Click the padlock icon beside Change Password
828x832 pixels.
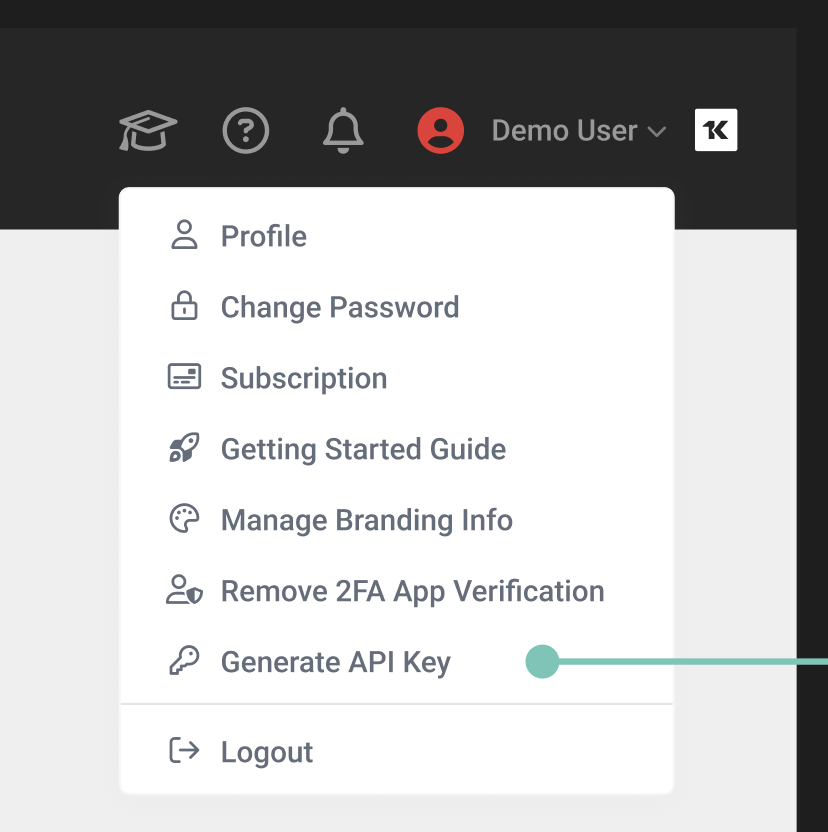click(x=184, y=307)
